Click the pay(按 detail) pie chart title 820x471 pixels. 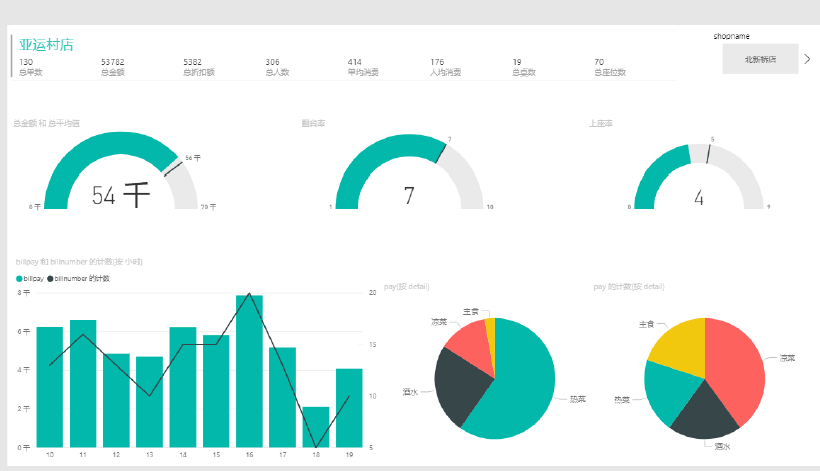tap(406, 286)
